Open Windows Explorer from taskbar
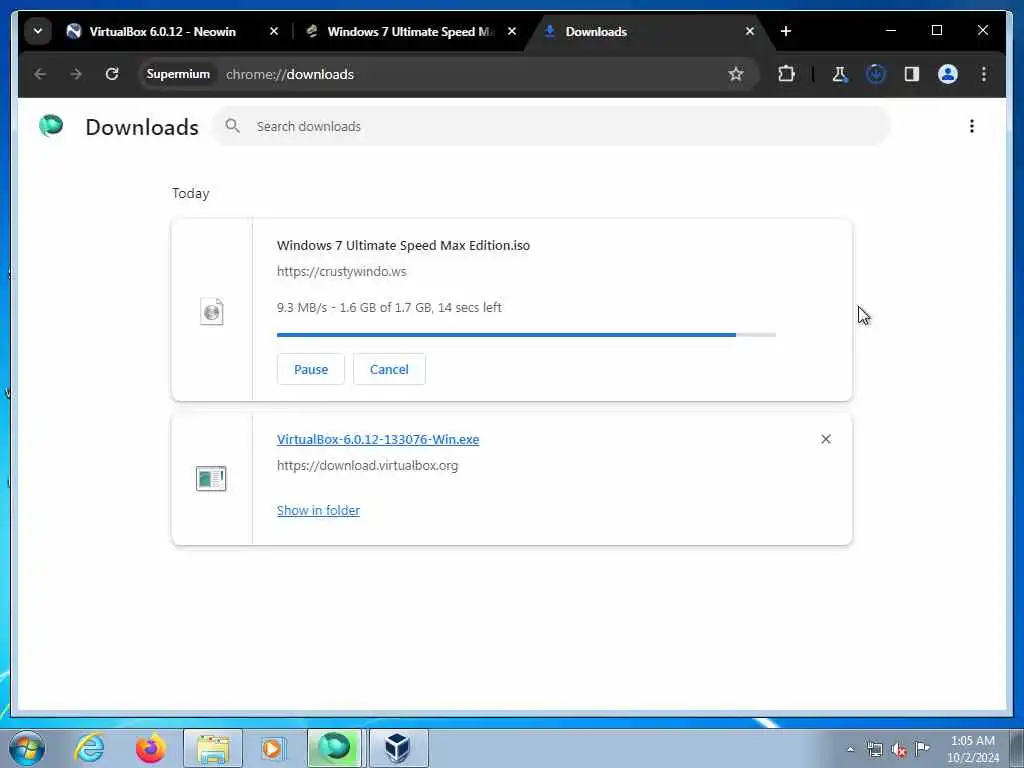 [x=213, y=748]
